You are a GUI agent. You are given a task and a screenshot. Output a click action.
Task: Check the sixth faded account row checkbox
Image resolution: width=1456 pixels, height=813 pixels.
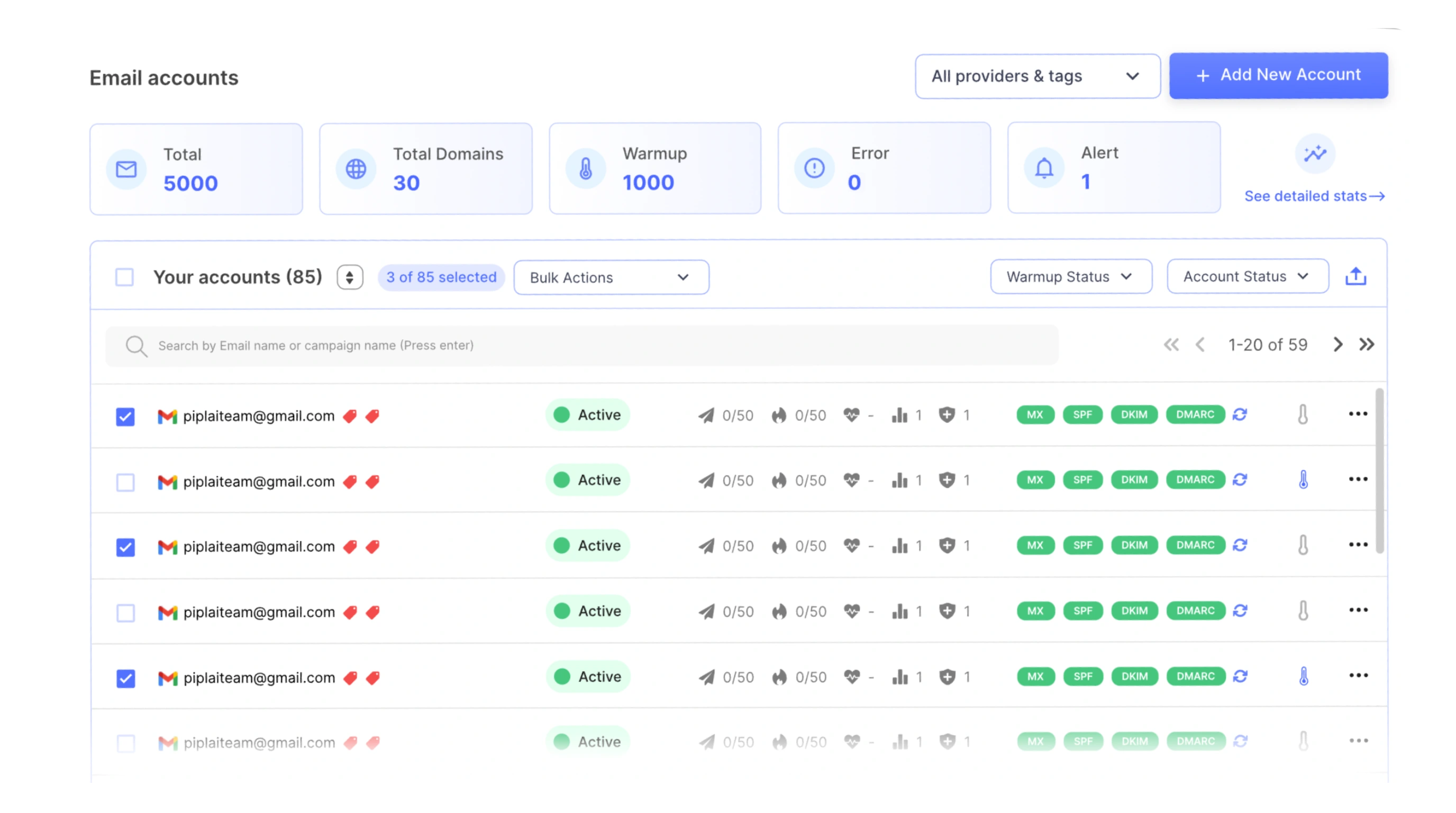[x=125, y=744]
